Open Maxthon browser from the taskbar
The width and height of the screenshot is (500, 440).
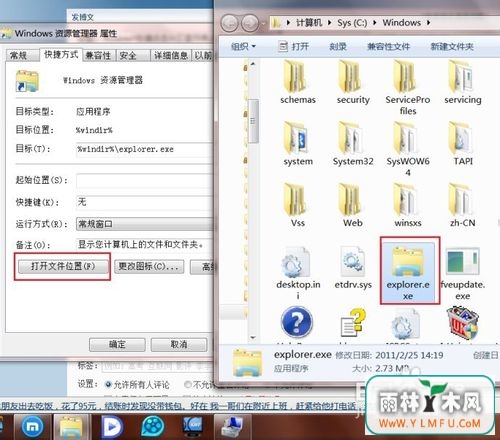[33, 426]
